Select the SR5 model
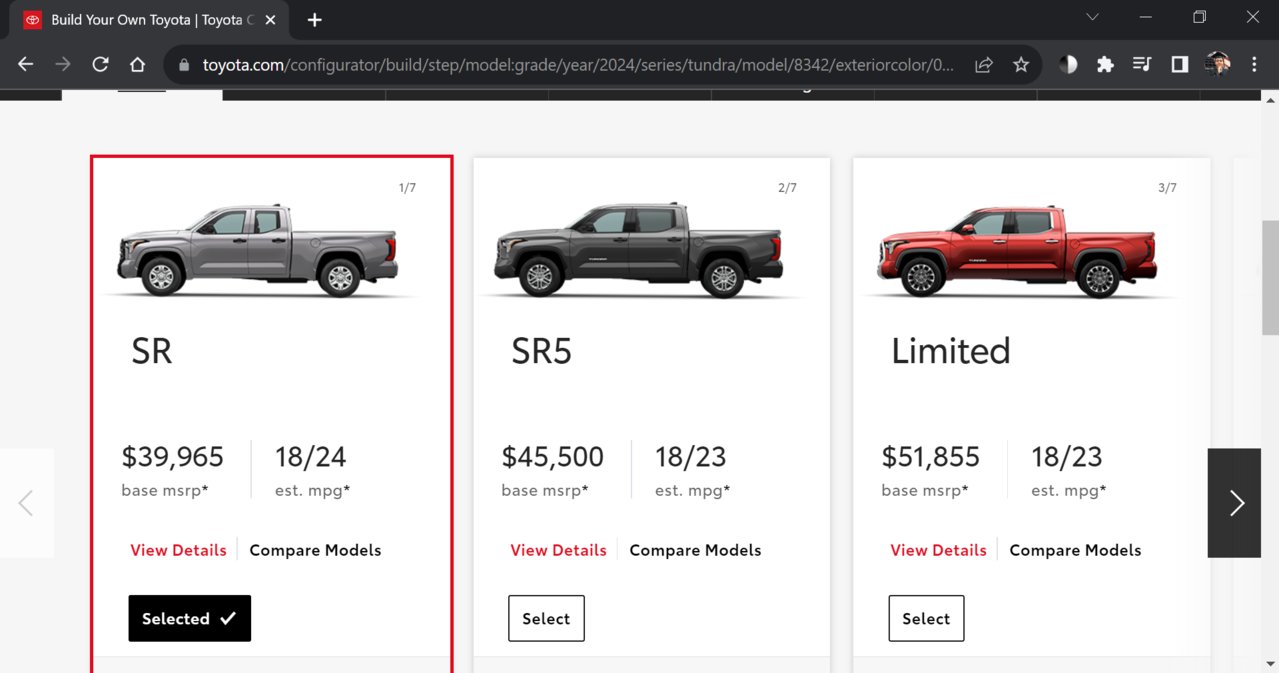 click(546, 618)
